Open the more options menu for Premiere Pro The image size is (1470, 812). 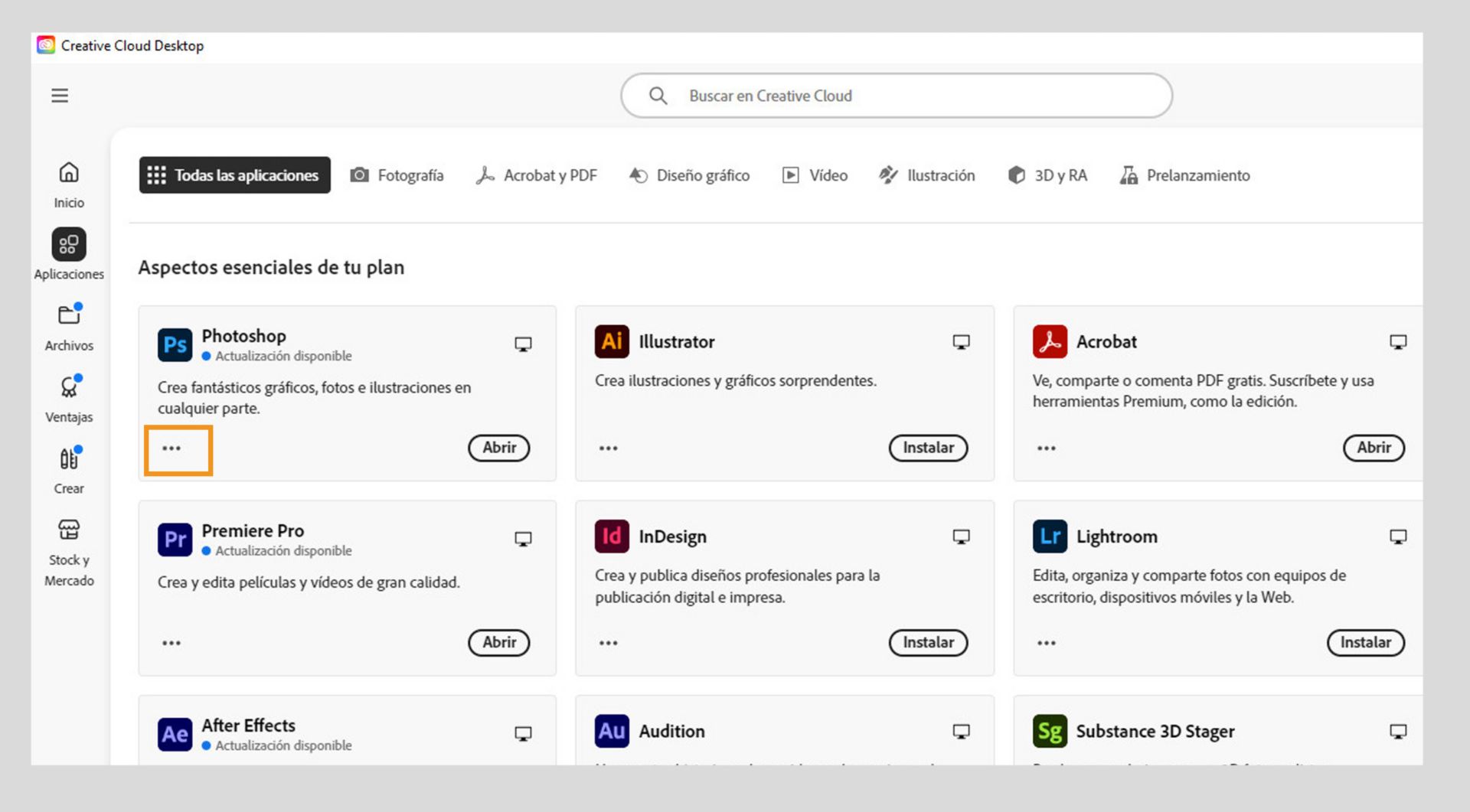pos(171,643)
